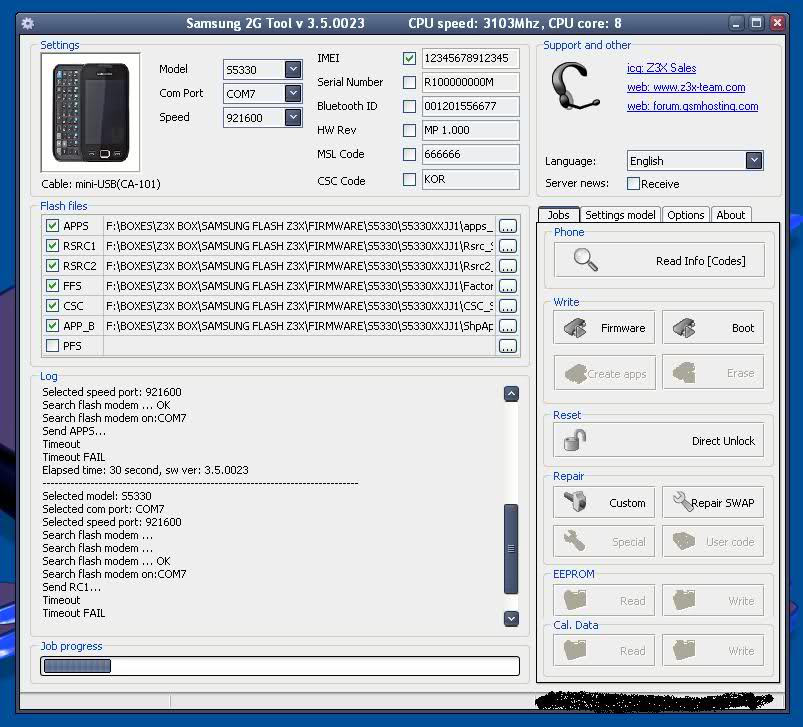Enable the MSL Code checkbox
This screenshot has width=803, height=727.
(x=409, y=155)
